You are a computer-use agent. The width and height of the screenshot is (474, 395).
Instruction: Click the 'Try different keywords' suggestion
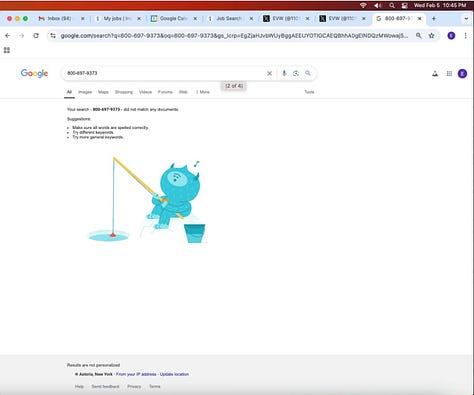point(93,132)
